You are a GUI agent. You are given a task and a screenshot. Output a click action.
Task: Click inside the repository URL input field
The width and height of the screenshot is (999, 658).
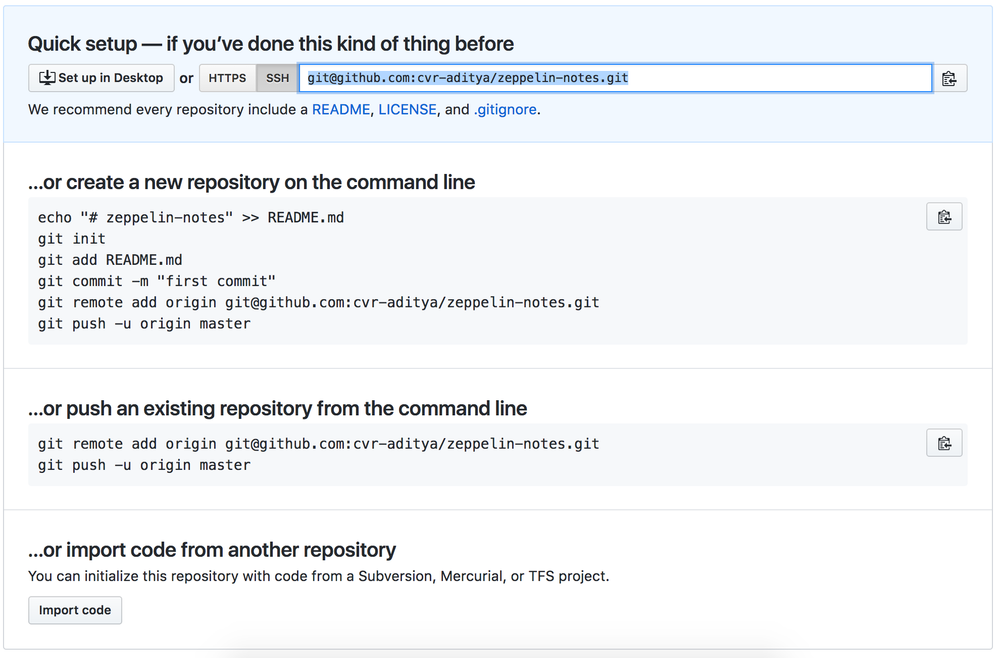[x=615, y=77]
